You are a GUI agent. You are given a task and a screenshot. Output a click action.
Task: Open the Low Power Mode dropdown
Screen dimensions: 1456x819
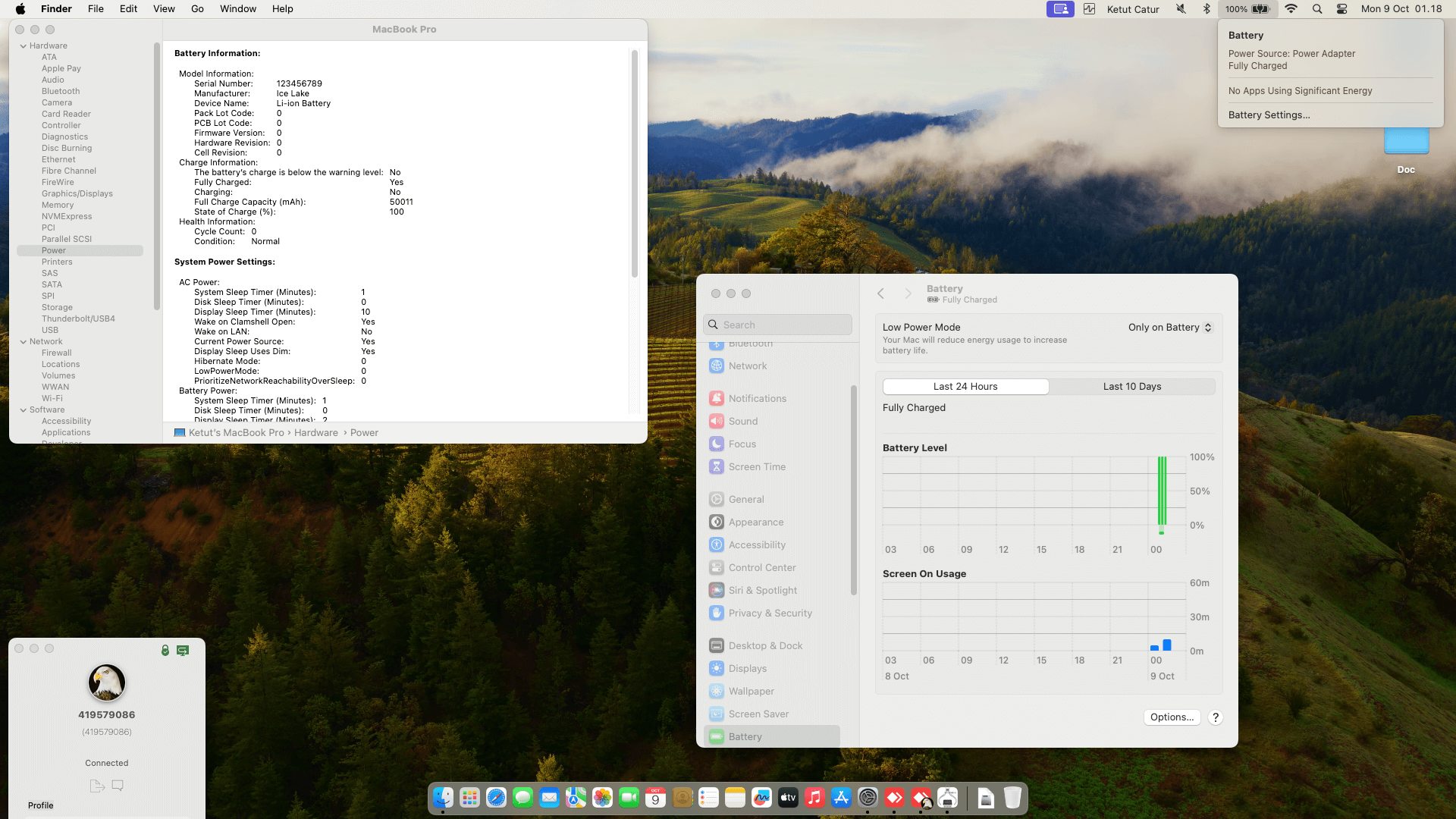1170,328
